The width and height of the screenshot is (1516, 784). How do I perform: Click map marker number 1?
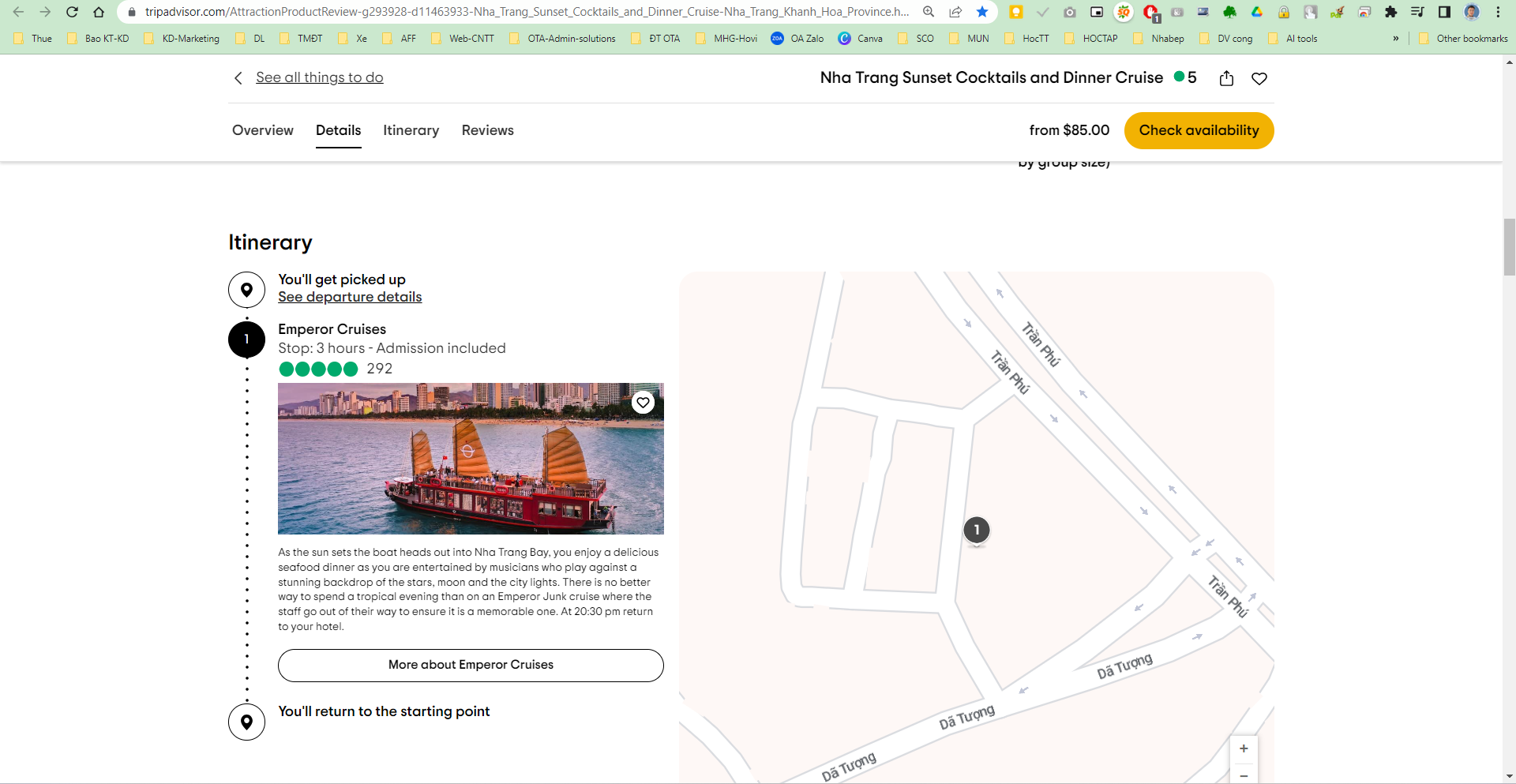tap(977, 530)
